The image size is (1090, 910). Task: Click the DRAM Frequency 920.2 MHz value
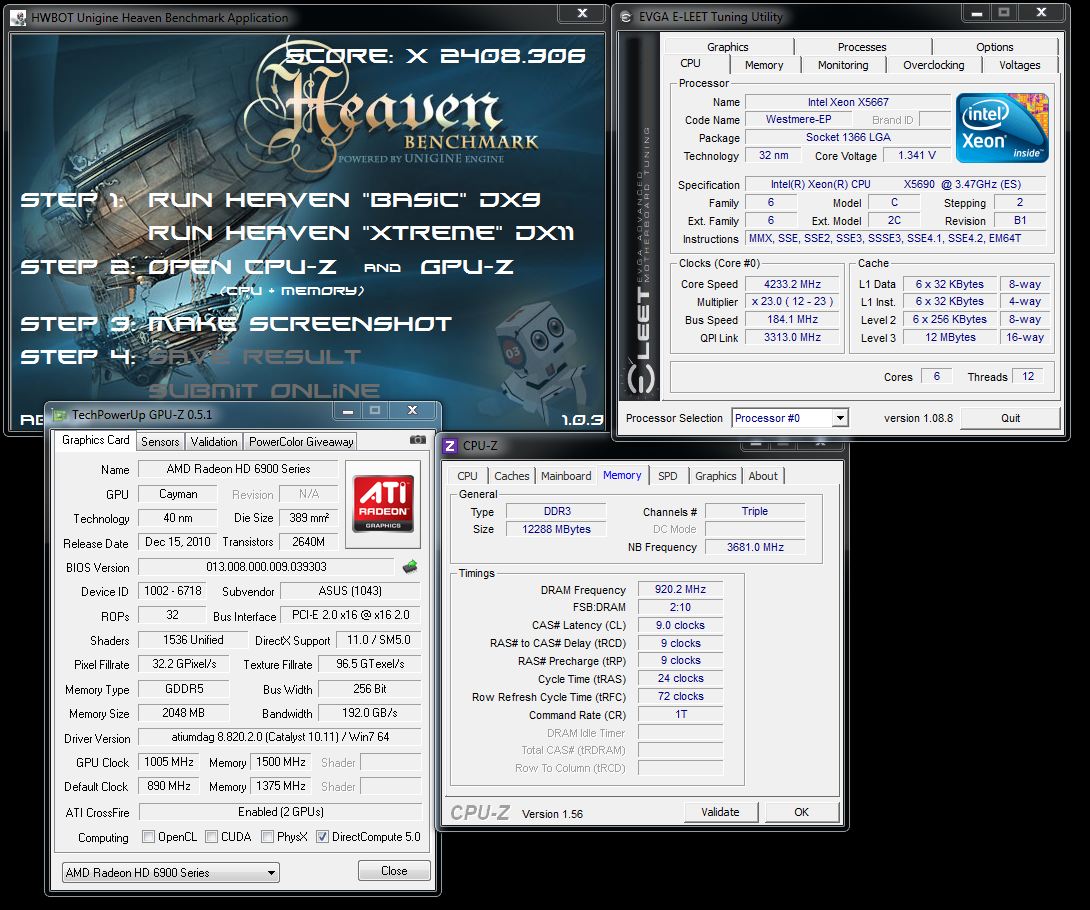pos(680,590)
